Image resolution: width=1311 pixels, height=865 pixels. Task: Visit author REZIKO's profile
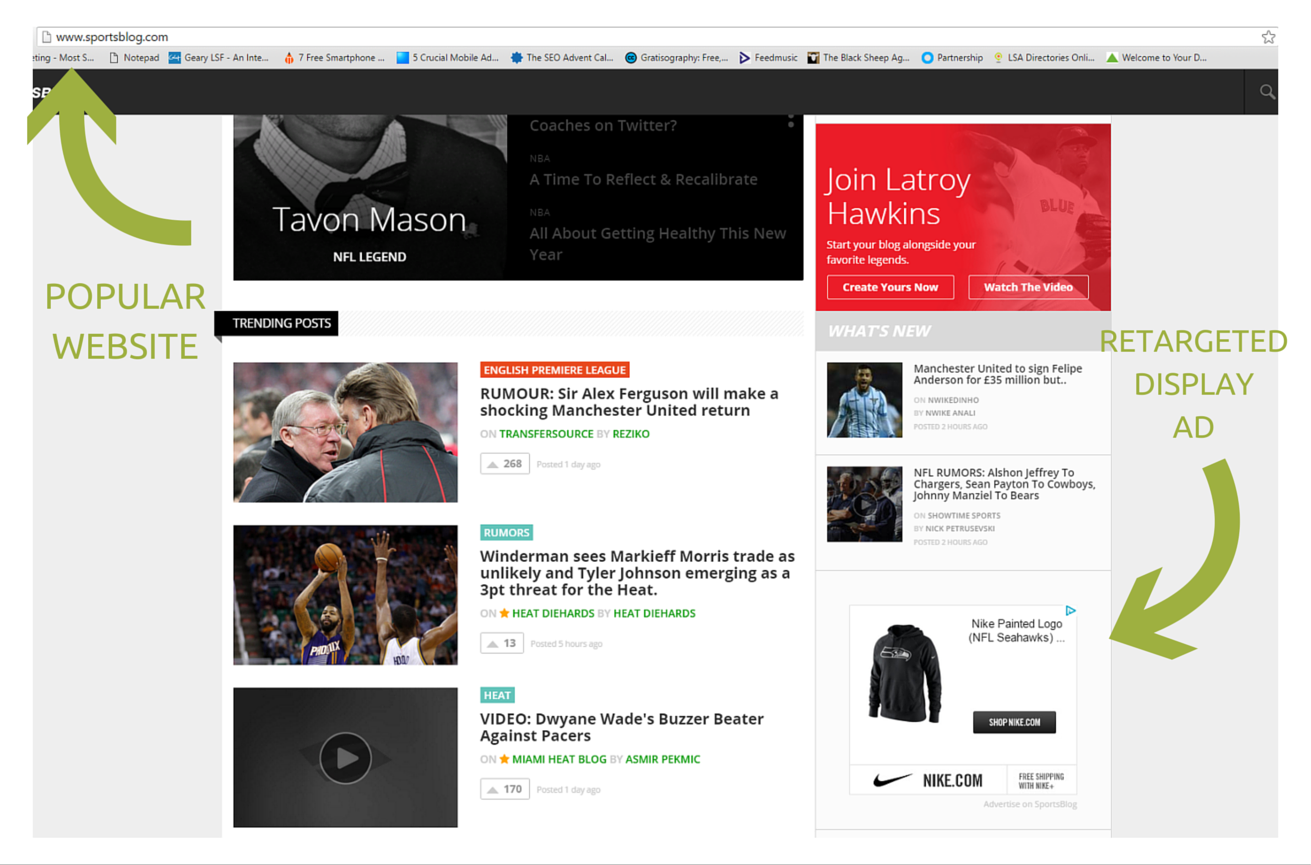(x=631, y=434)
